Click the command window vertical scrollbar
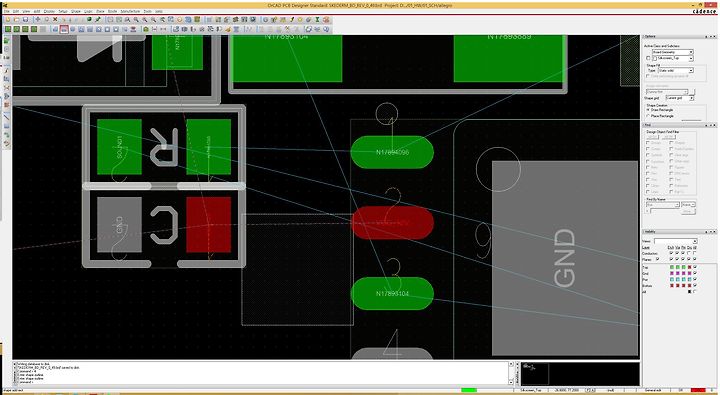Image resolution: width=720 pixels, height=395 pixels. click(511, 373)
